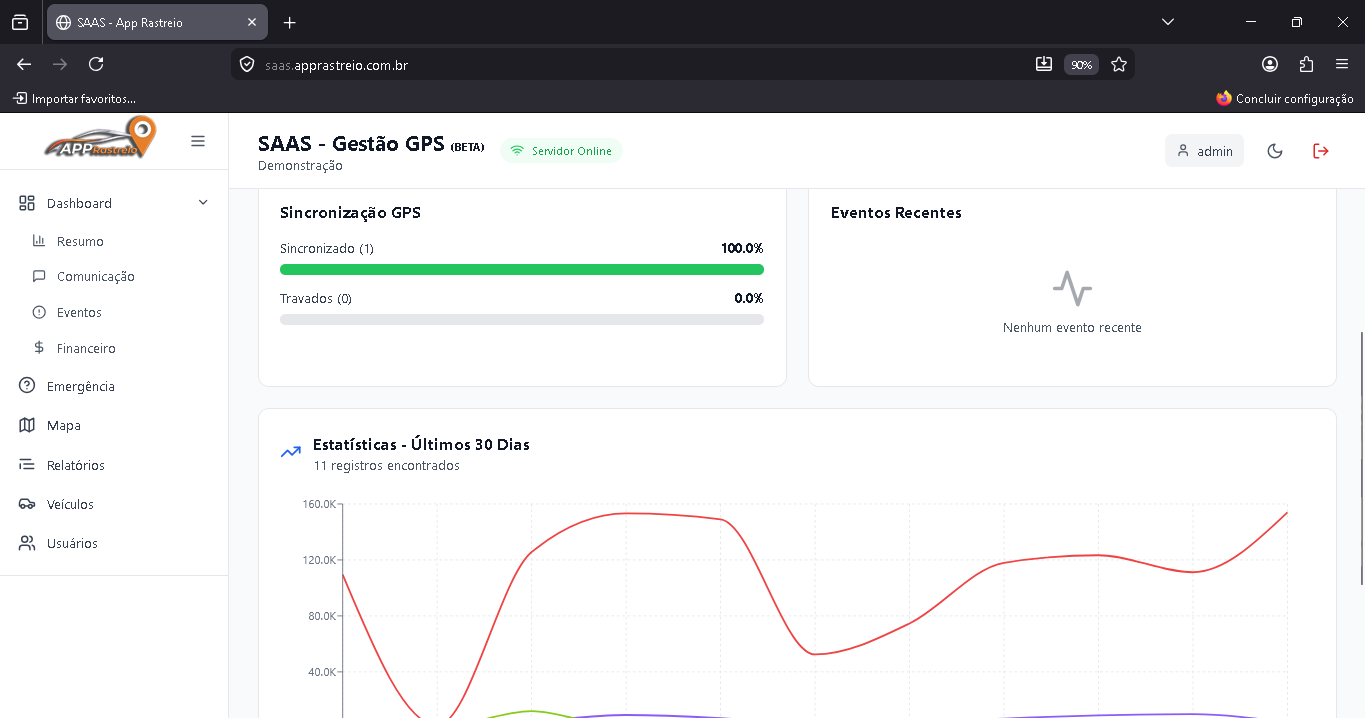Click the gray Travados progress bar
Screen dimensions: 1365x718
[x=522, y=319]
